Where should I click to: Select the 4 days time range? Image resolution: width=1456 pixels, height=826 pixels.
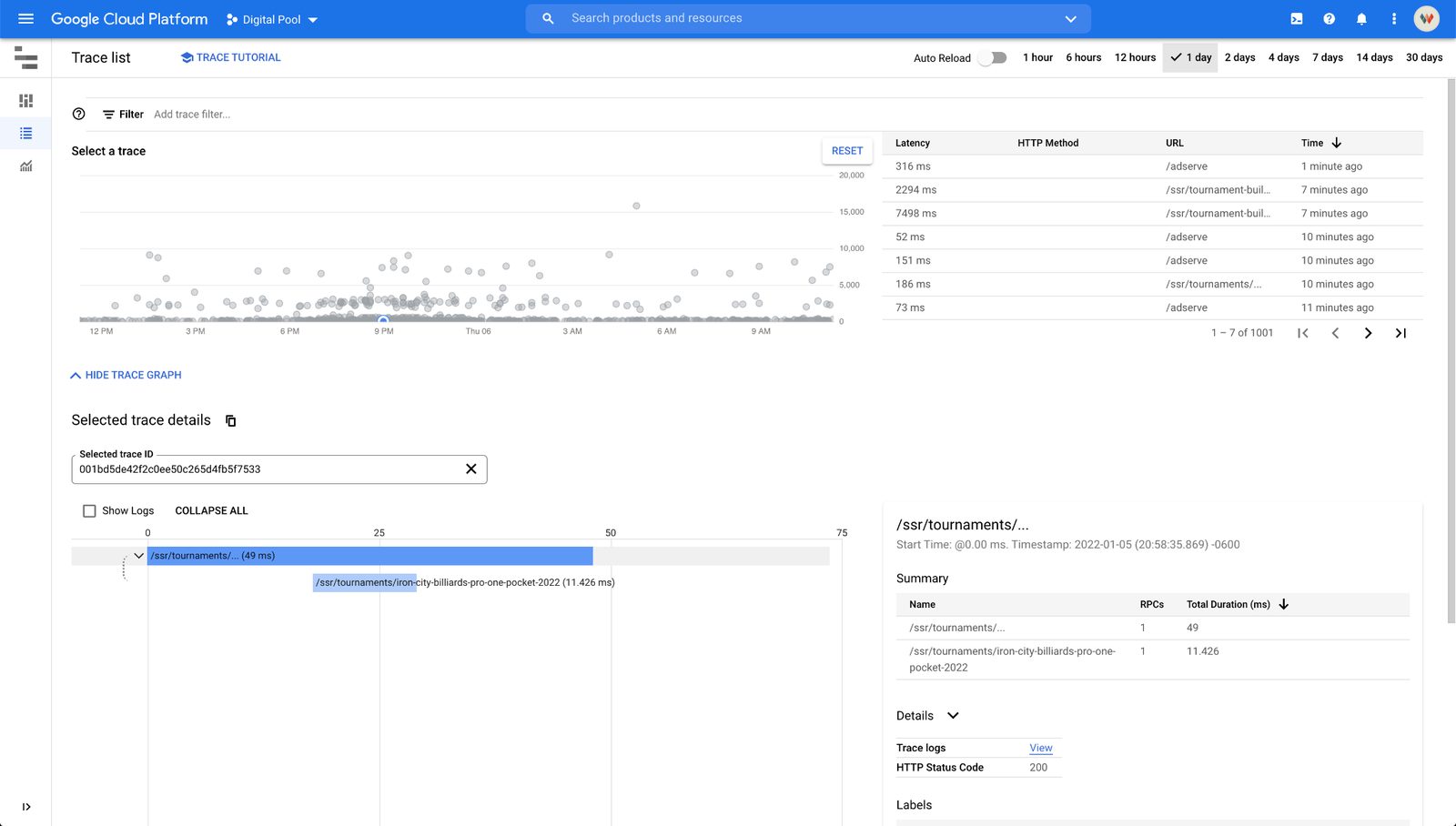pyautogui.click(x=1284, y=57)
